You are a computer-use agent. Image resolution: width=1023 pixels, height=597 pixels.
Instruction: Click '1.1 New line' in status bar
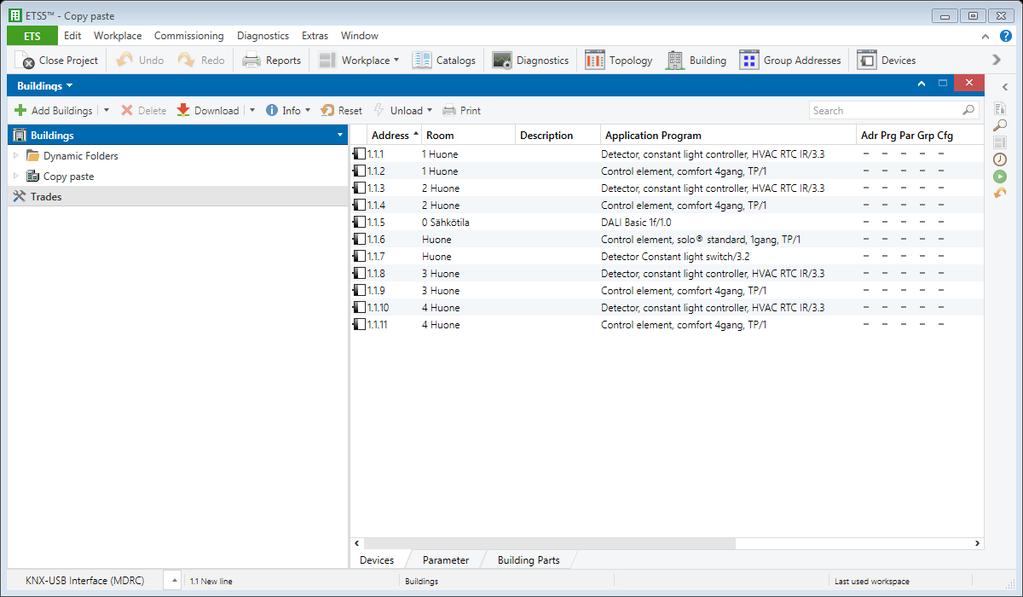211,581
